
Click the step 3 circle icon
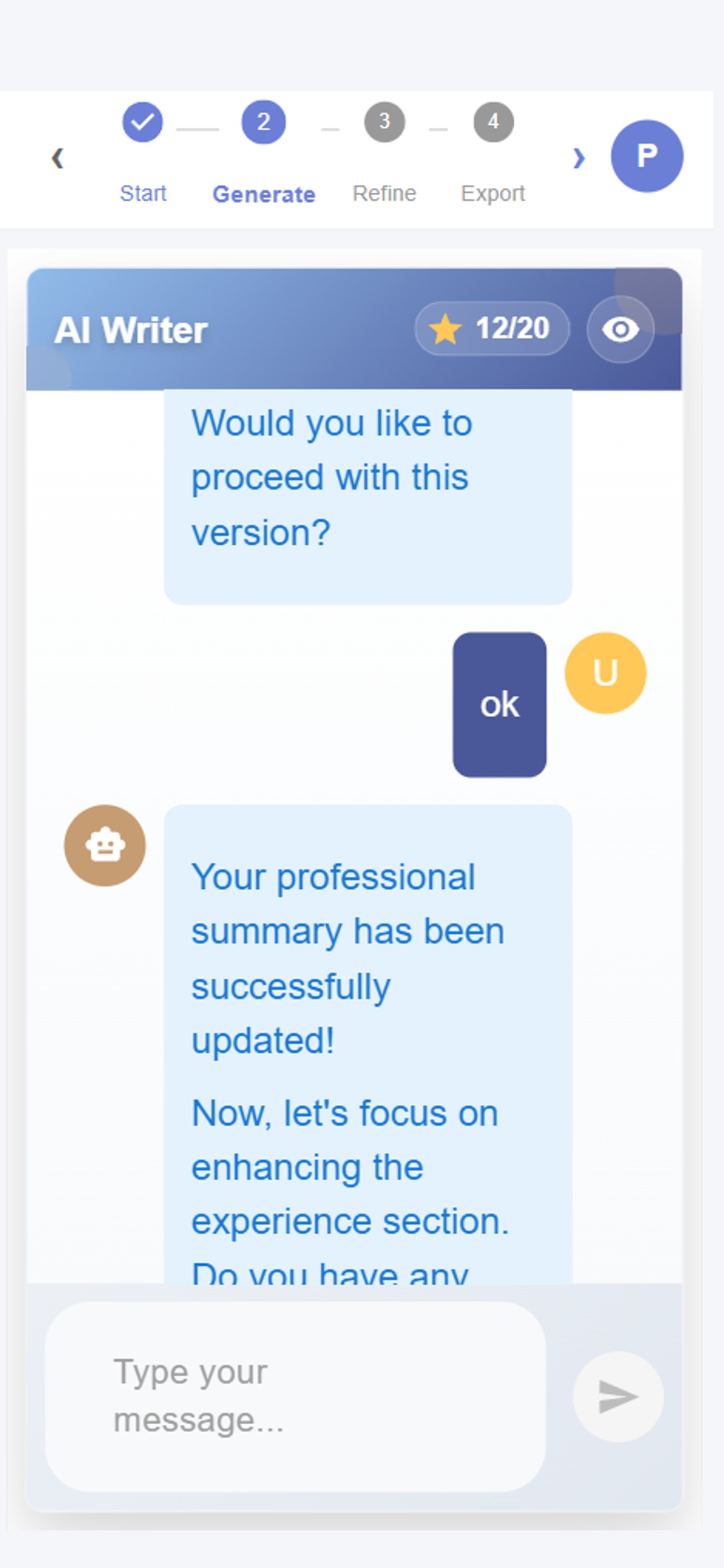pos(384,122)
